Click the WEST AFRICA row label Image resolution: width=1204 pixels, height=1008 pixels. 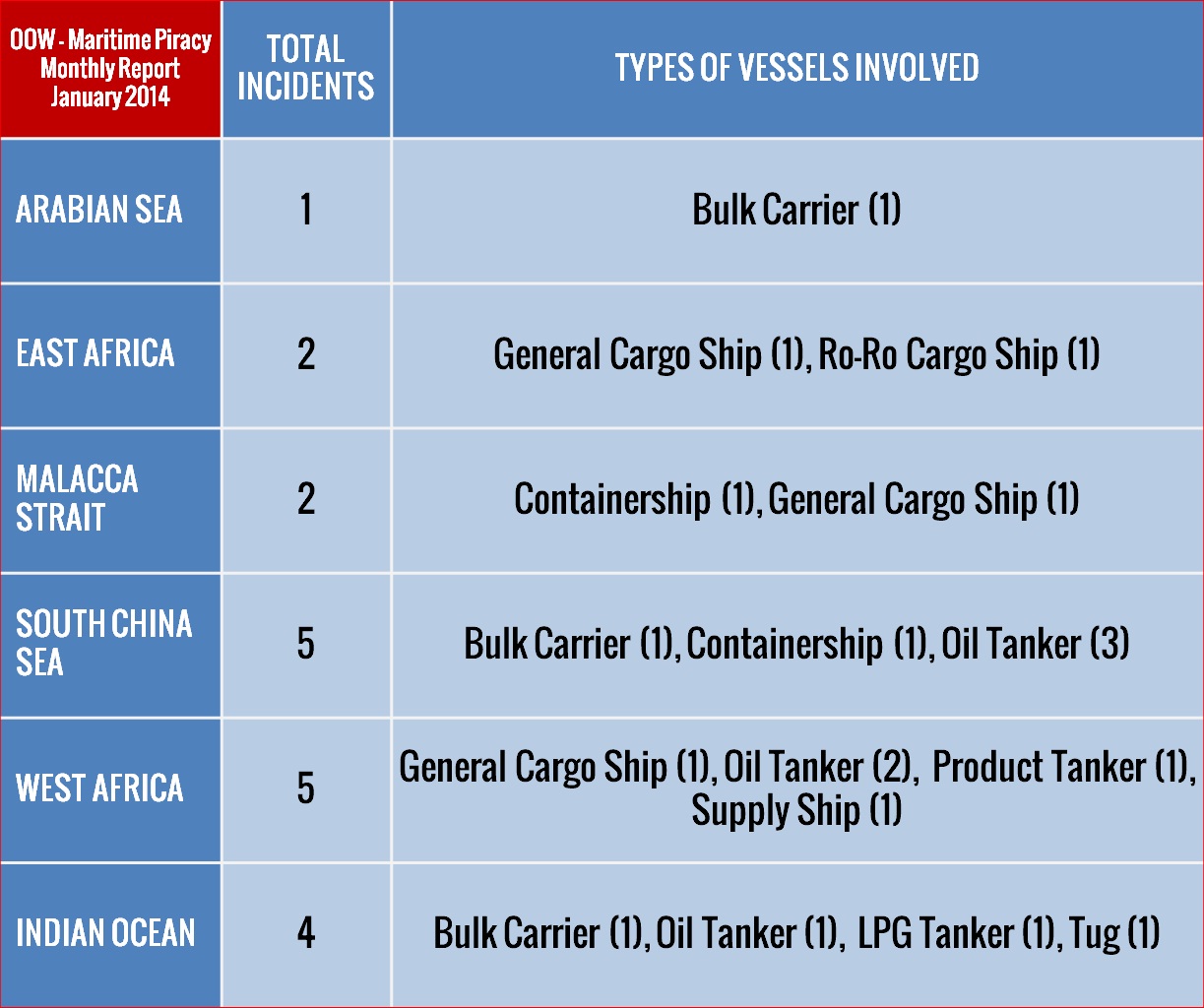point(99,788)
